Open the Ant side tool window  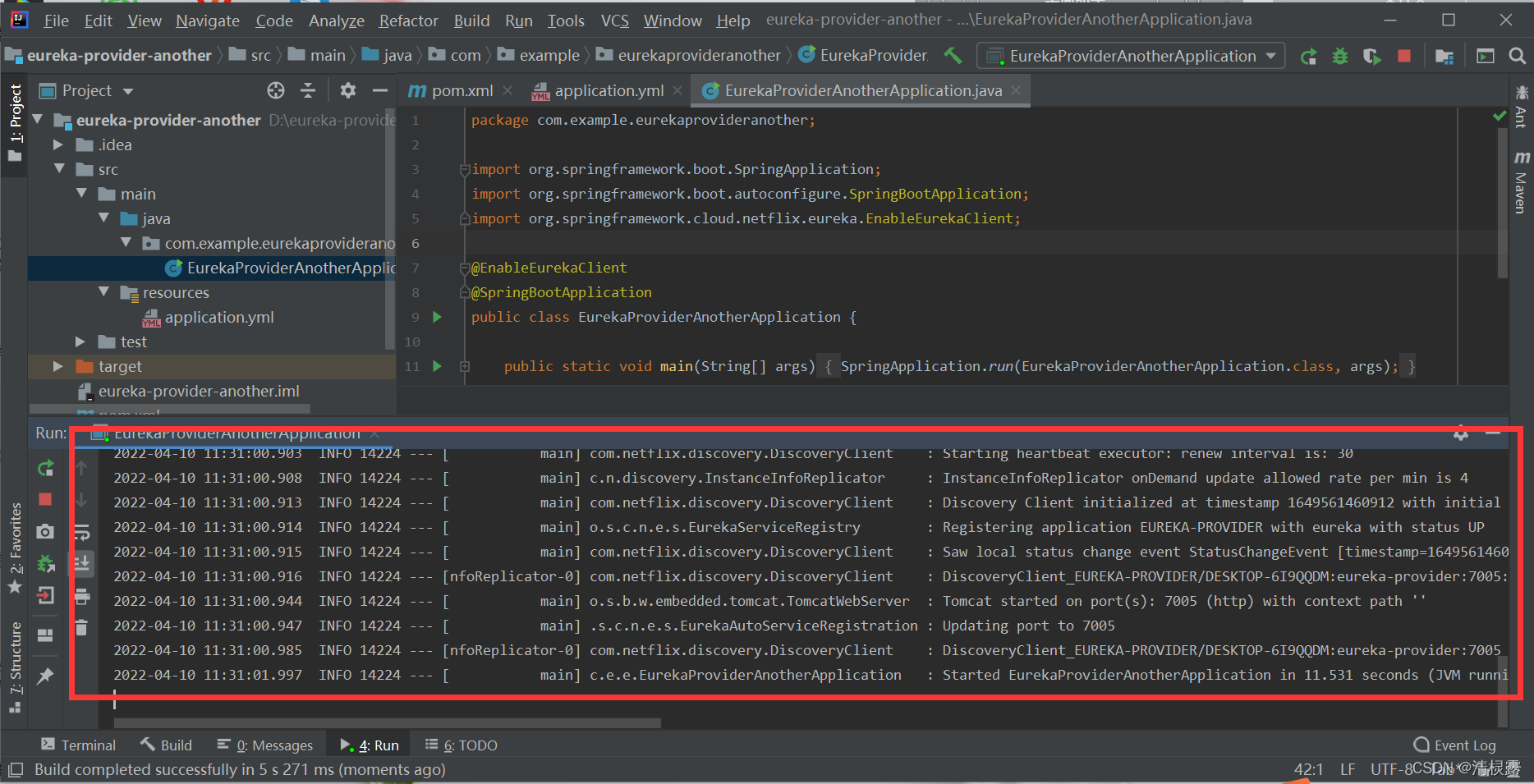[x=1521, y=106]
